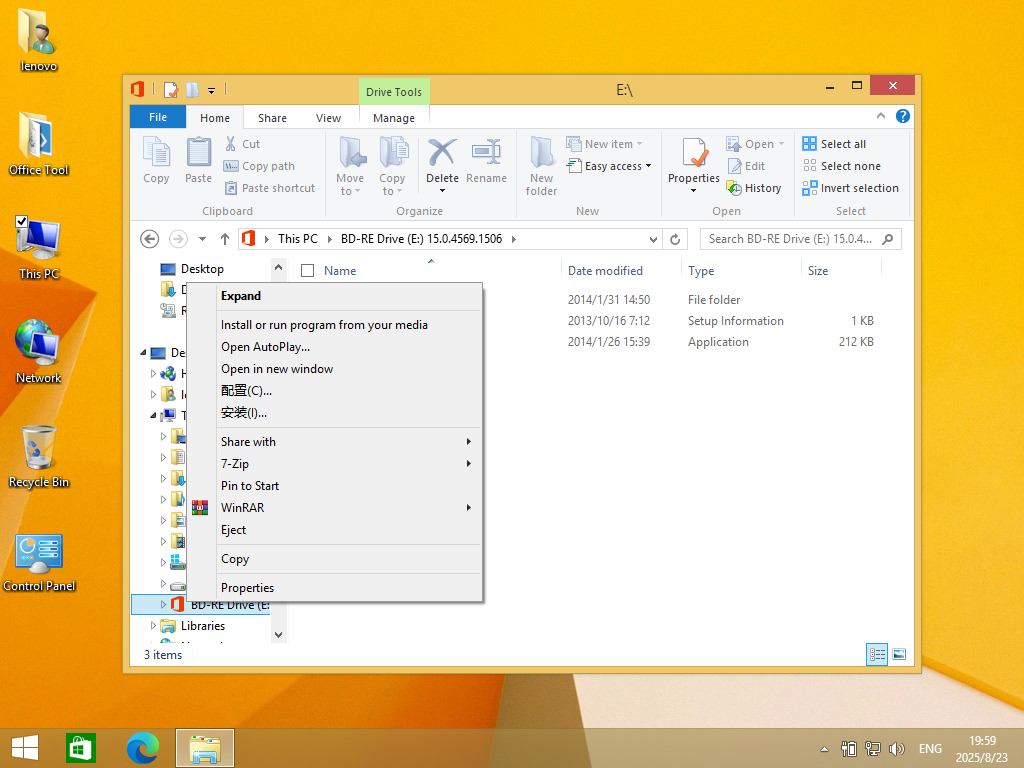Click the Refresh button beside address bar
Image resolution: width=1024 pixels, height=768 pixels.
coord(676,239)
